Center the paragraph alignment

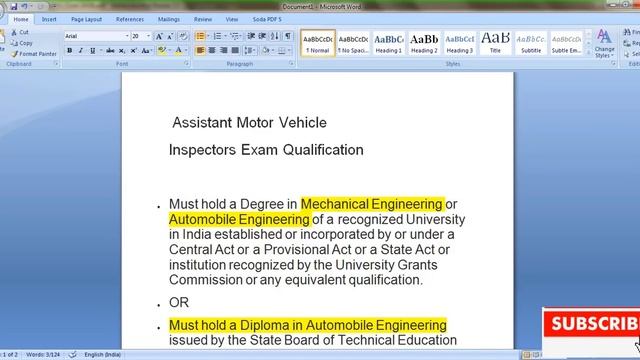pyautogui.click(x=212, y=51)
